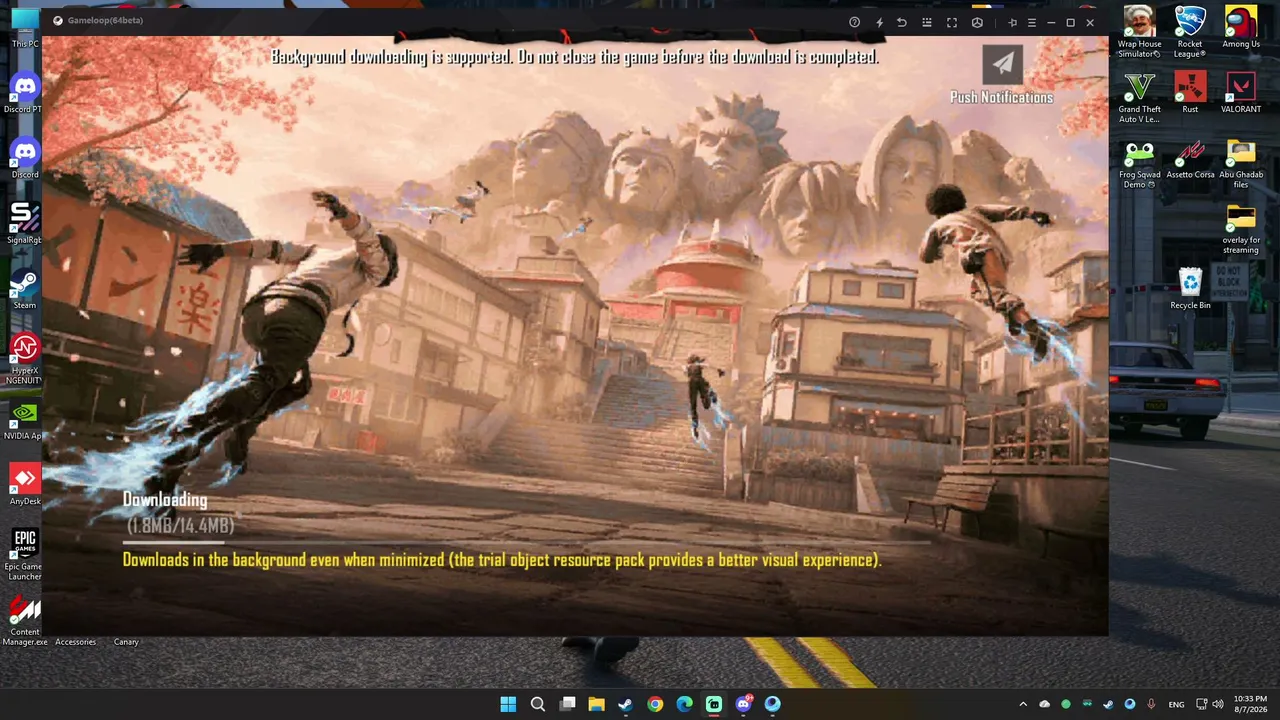Click the Steam icon in system tray
The width and height of the screenshot is (1280, 720).
pyautogui.click(x=1108, y=704)
